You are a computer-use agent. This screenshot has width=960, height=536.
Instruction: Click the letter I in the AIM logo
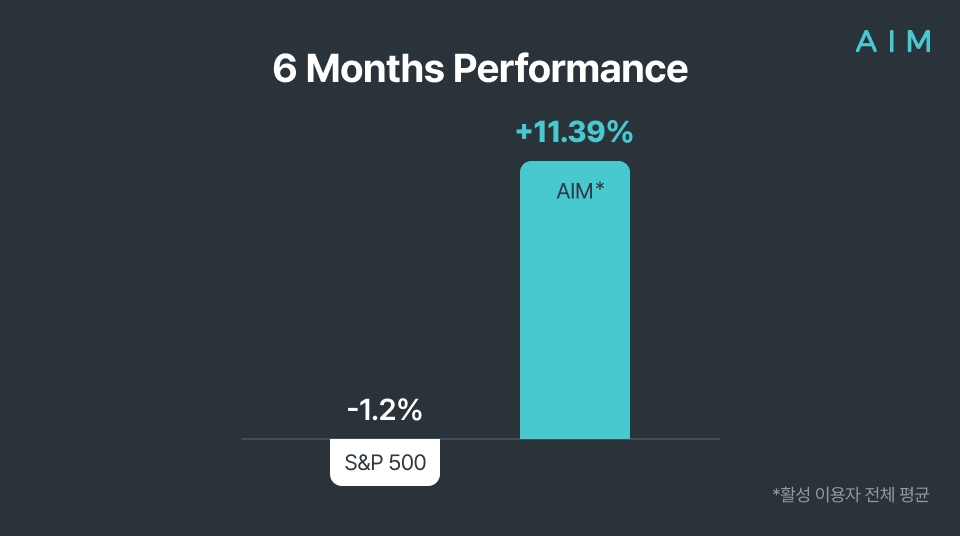point(893,42)
